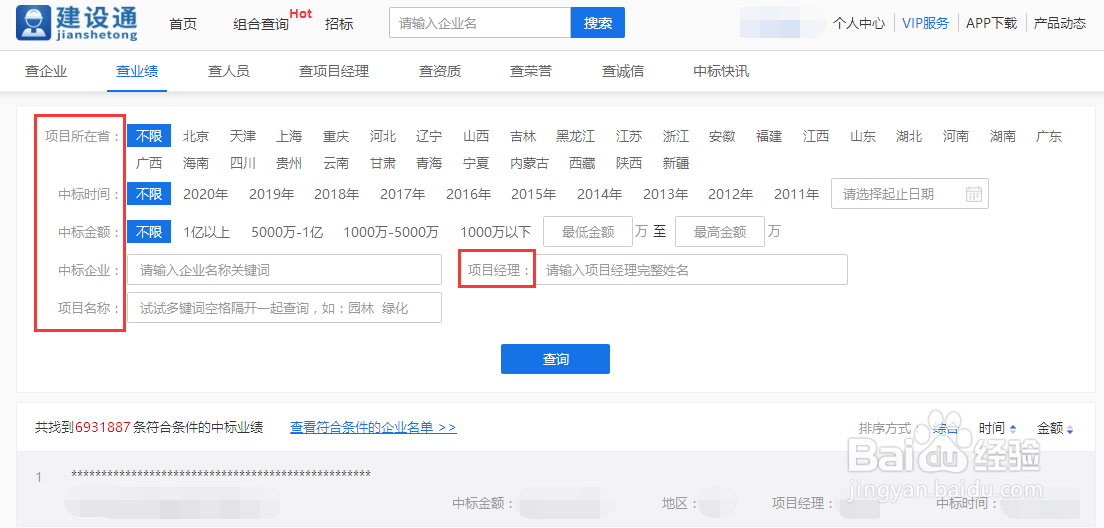Select 1000万以下 amount filter
Screen dimensions: 1104x528
(496, 232)
